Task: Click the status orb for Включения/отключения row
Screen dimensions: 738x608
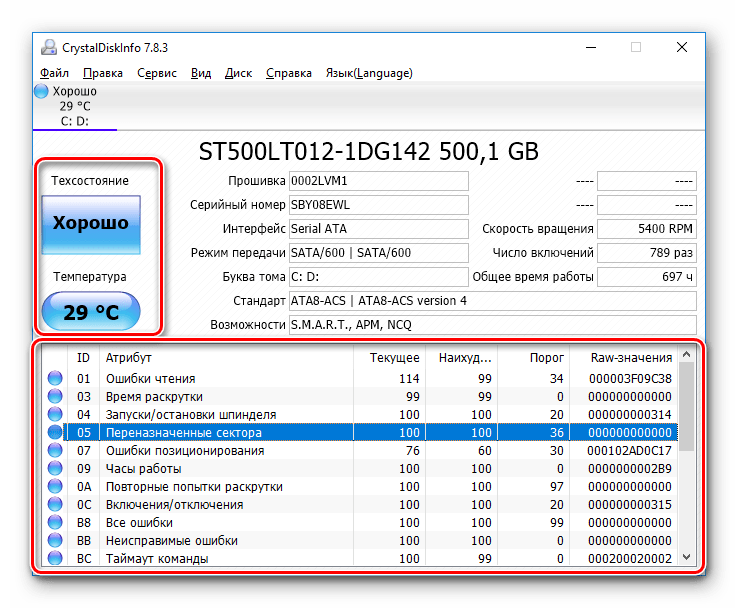Action: coord(55,504)
